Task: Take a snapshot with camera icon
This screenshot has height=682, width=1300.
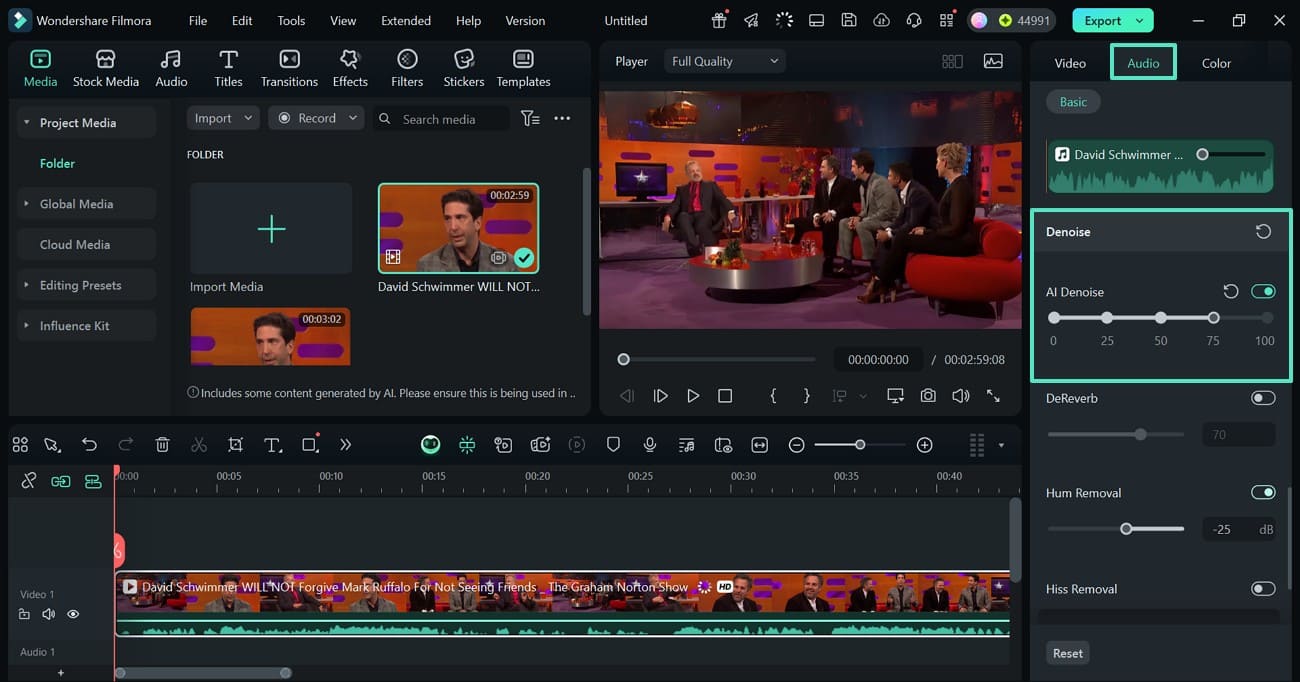Action: [x=928, y=396]
